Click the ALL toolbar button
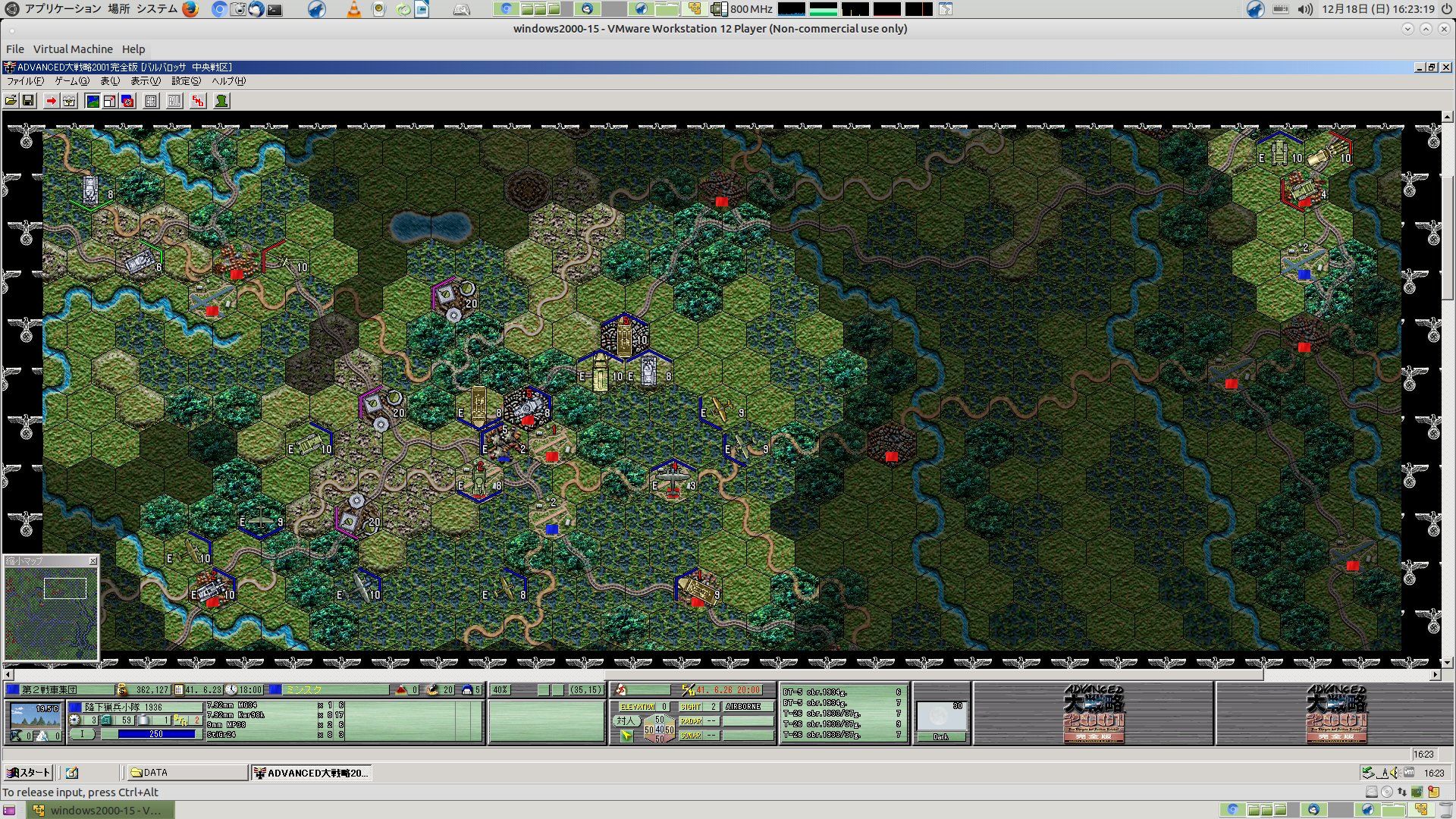 pyautogui.click(x=174, y=101)
